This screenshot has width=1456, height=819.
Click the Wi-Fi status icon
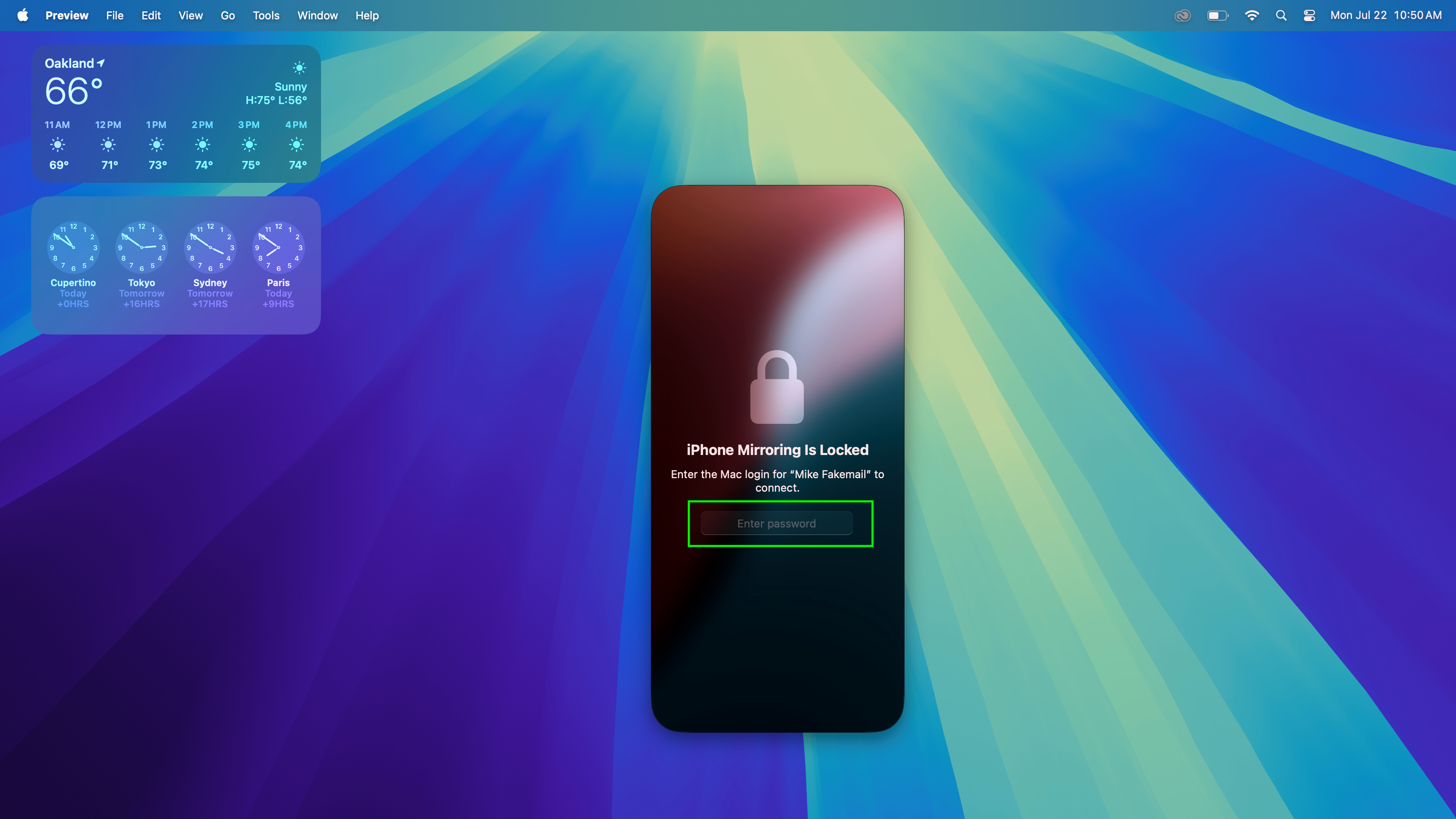(x=1252, y=15)
